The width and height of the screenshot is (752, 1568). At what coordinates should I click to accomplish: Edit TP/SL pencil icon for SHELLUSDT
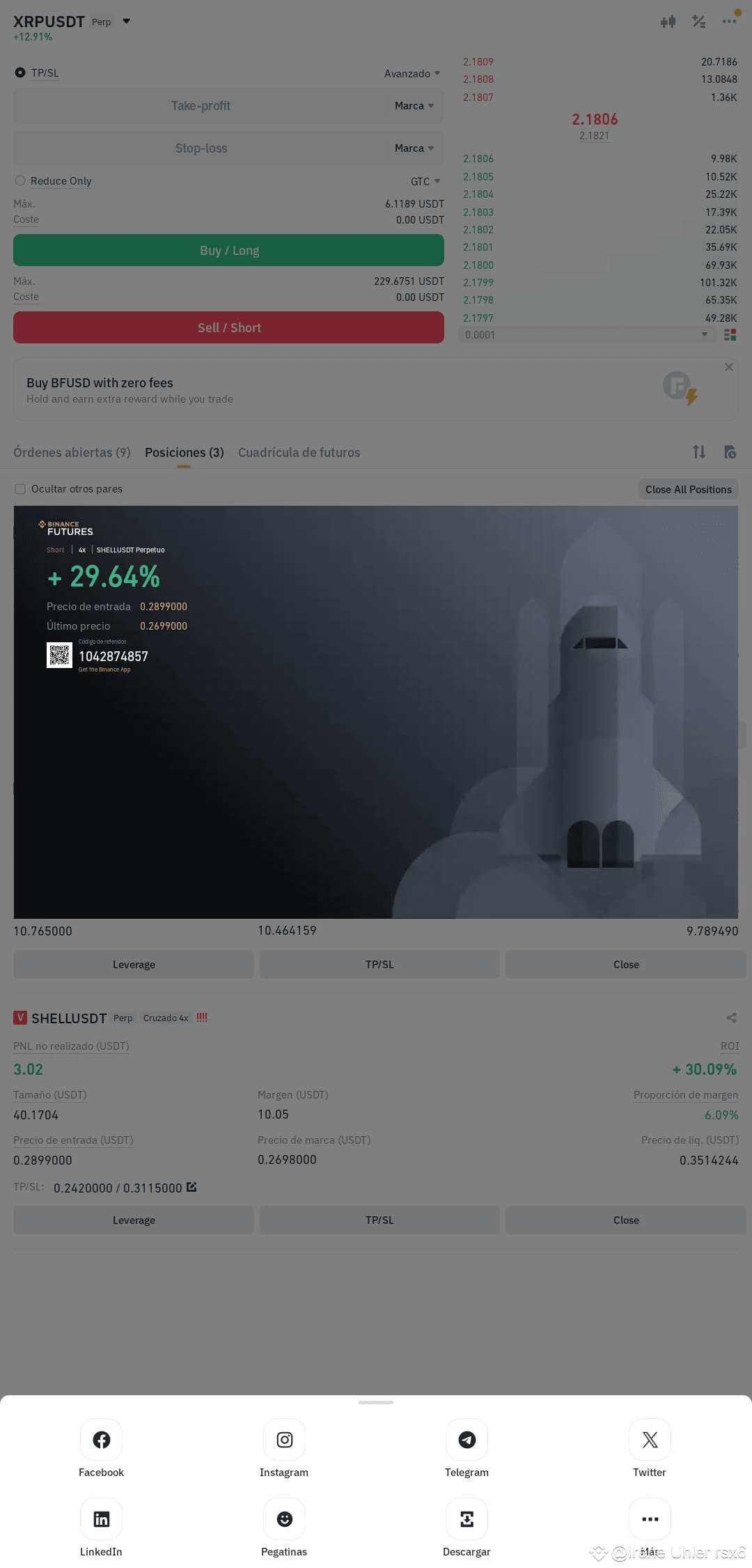coord(191,1187)
